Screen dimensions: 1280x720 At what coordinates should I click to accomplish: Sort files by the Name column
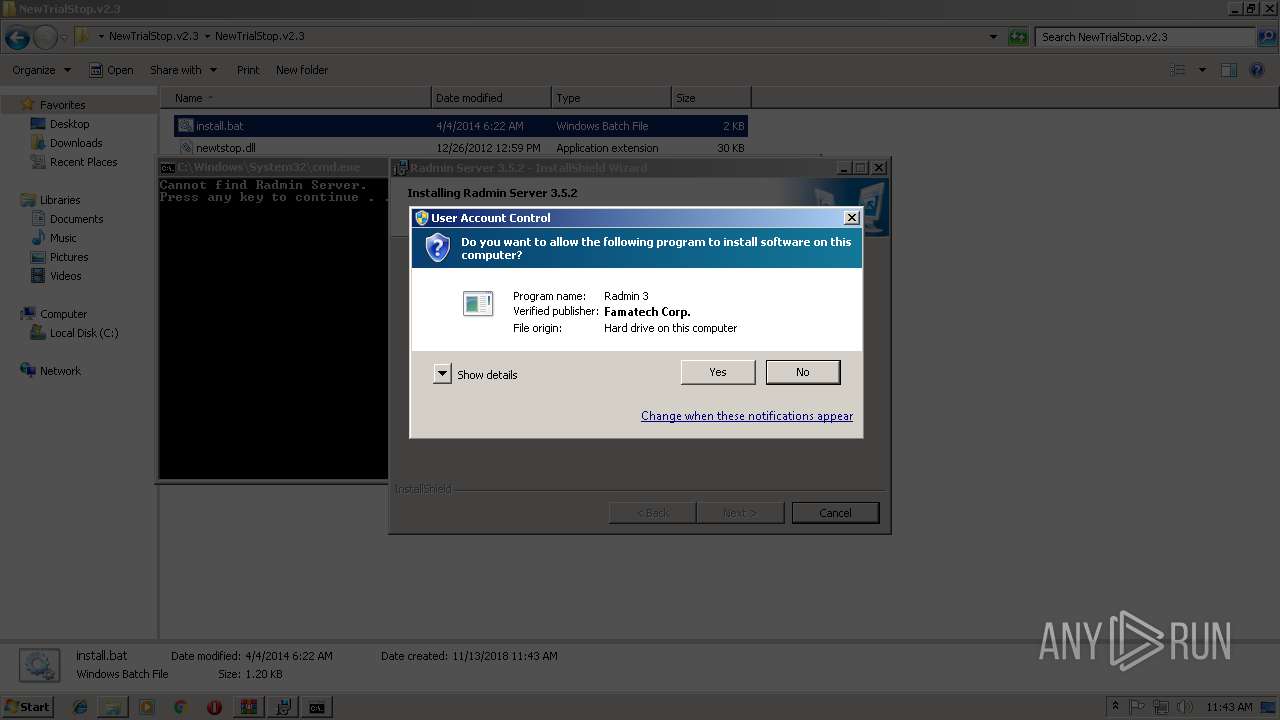click(x=296, y=98)
